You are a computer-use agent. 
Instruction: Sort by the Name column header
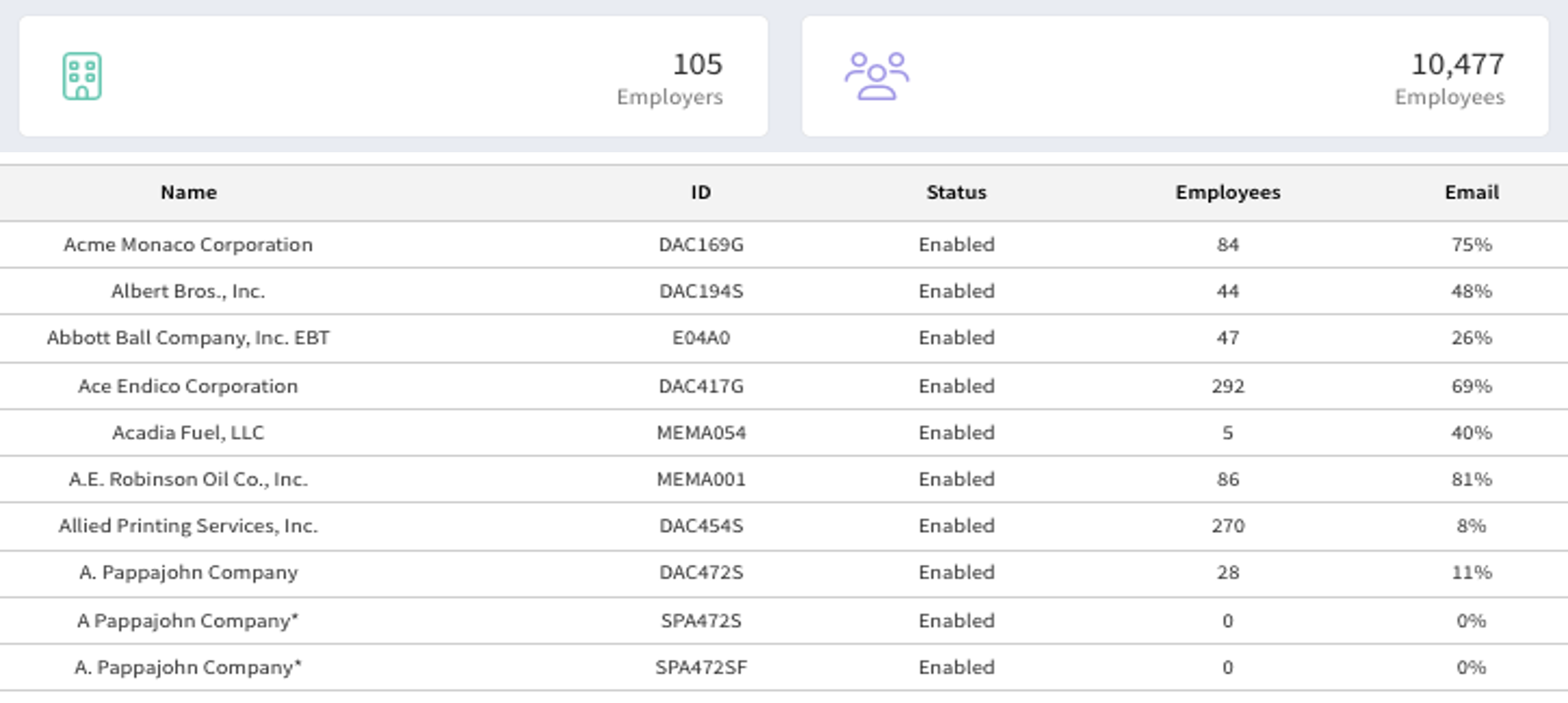pos(188,193)
